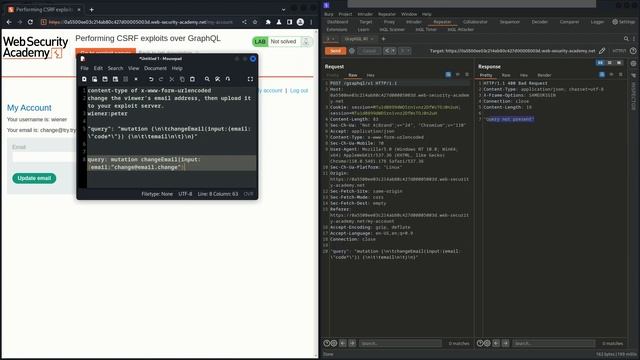
Task: Select the Response Render tab
Action: click(544, 75)
